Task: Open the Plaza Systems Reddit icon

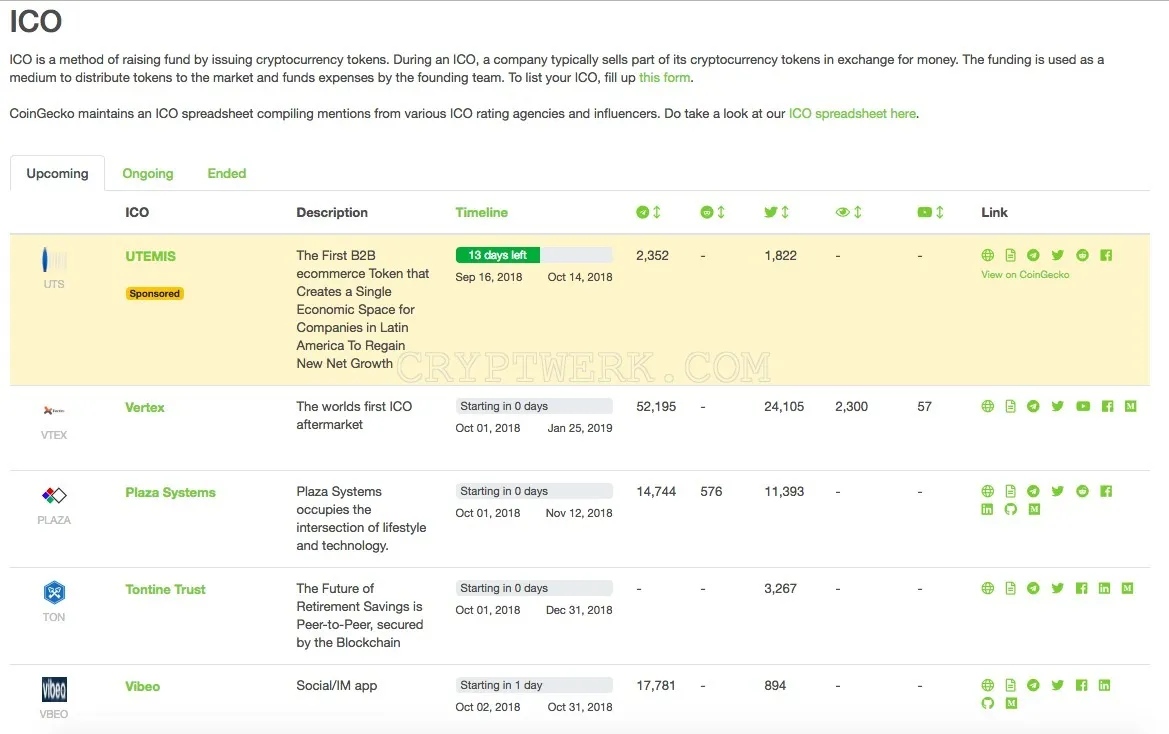Action: 1082,491
